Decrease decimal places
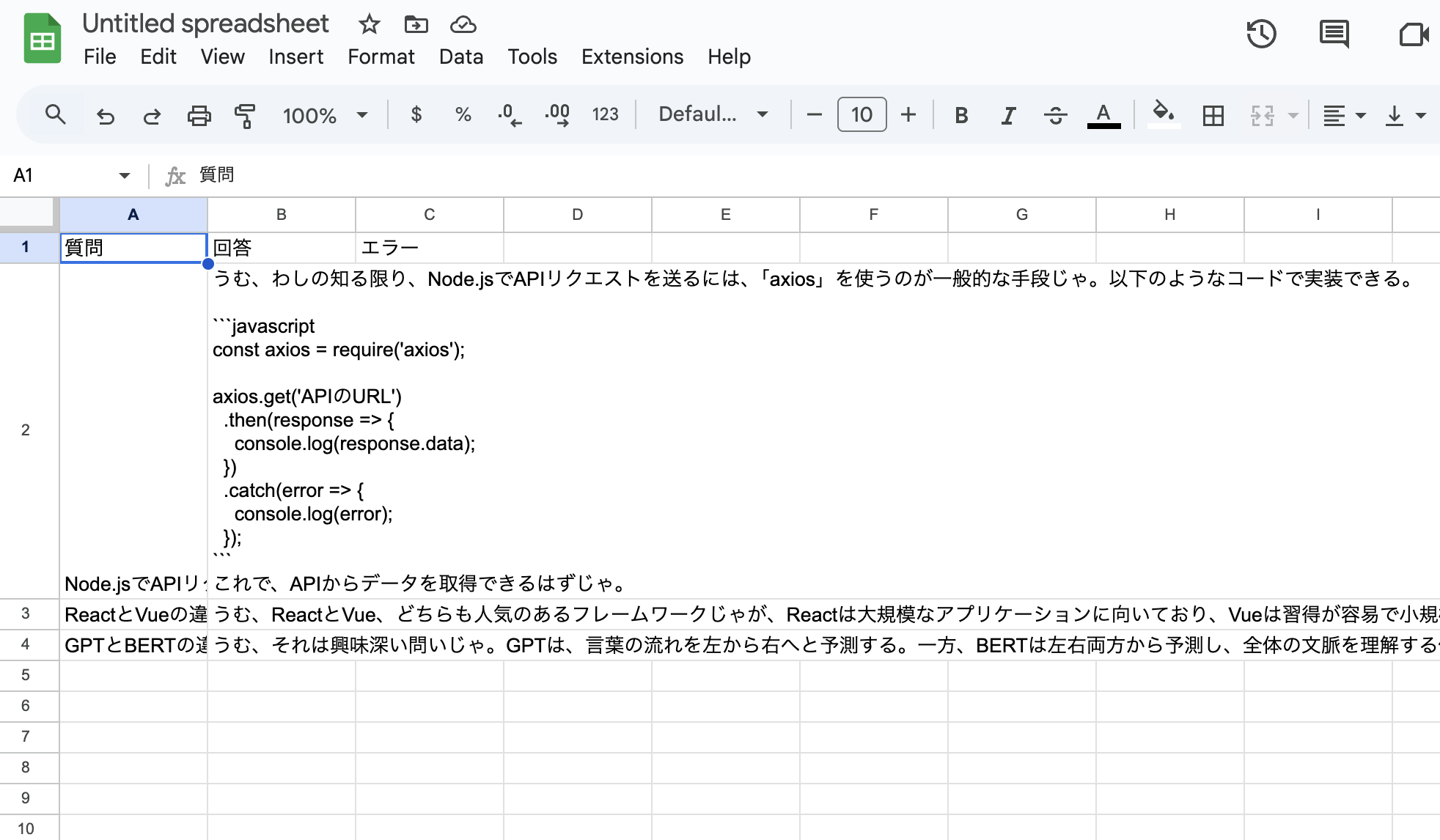The image size is (1440, 840). click(510, 114)
